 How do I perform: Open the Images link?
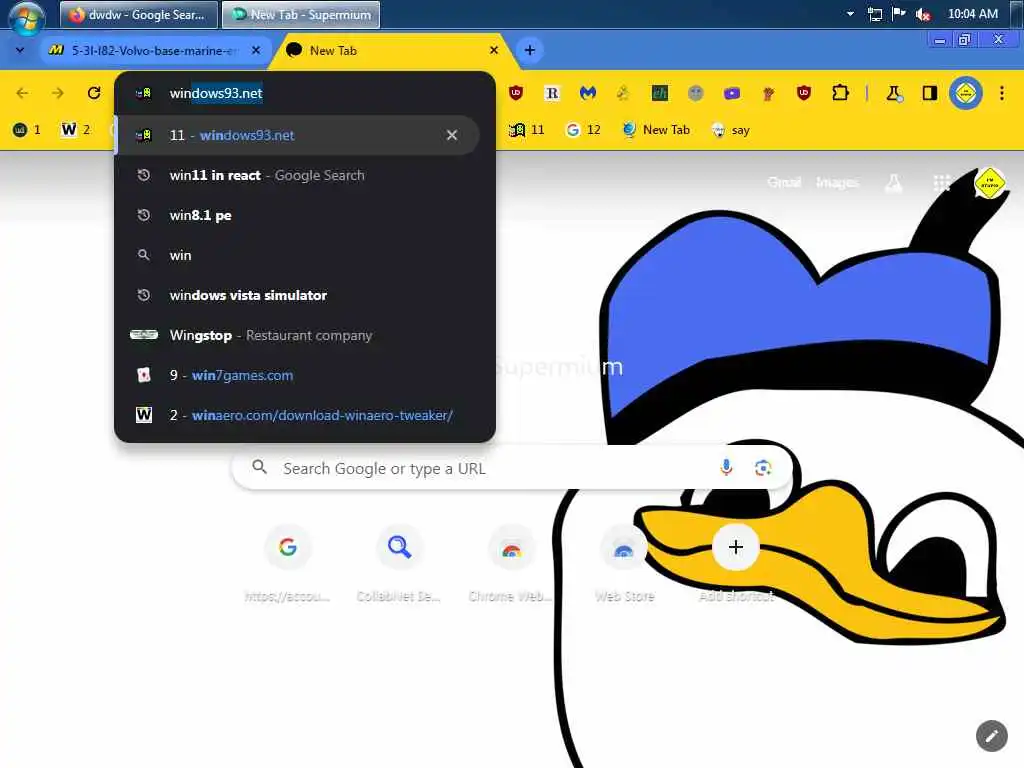coord(837,182)
